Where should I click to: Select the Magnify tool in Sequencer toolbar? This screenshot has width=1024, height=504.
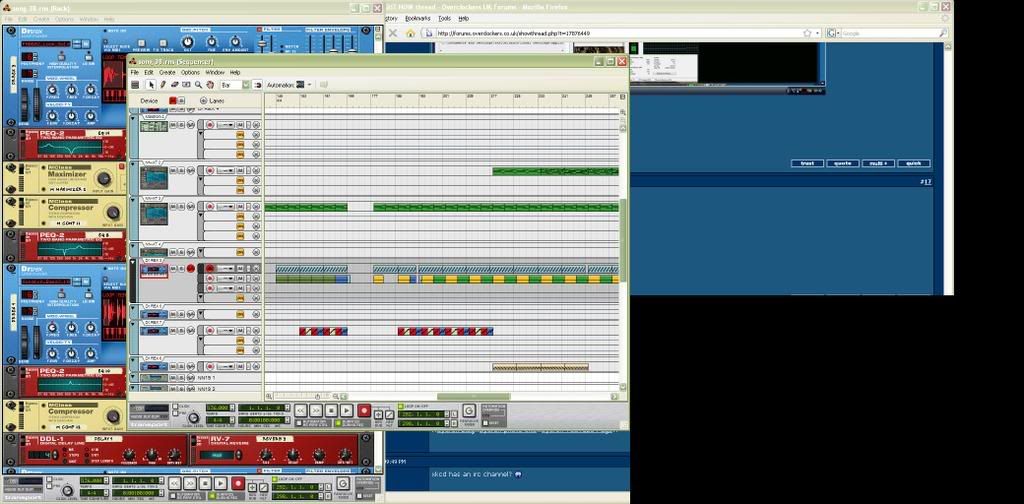(x=198, y=85)
